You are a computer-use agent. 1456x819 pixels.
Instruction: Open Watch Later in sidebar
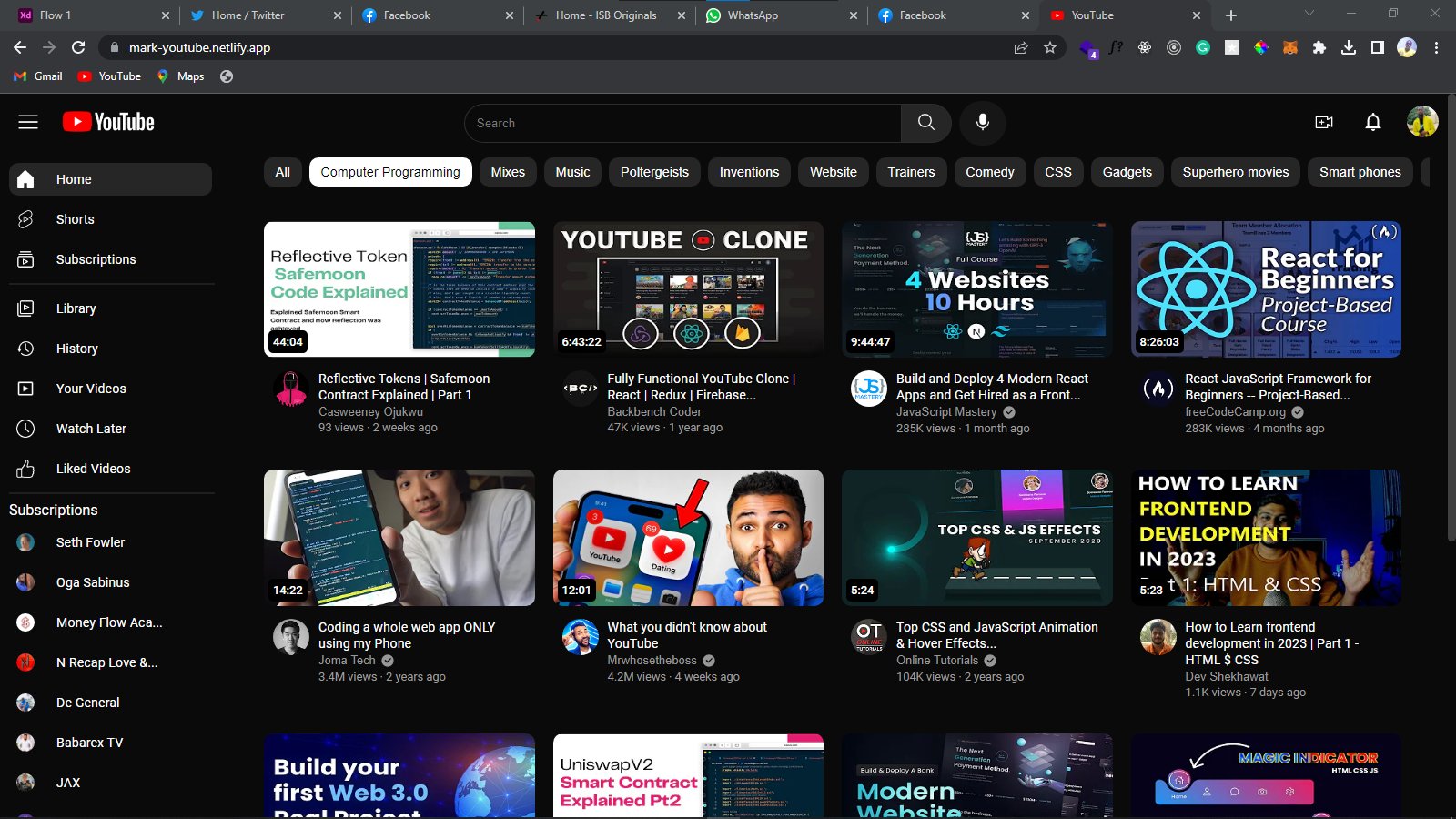110,429
